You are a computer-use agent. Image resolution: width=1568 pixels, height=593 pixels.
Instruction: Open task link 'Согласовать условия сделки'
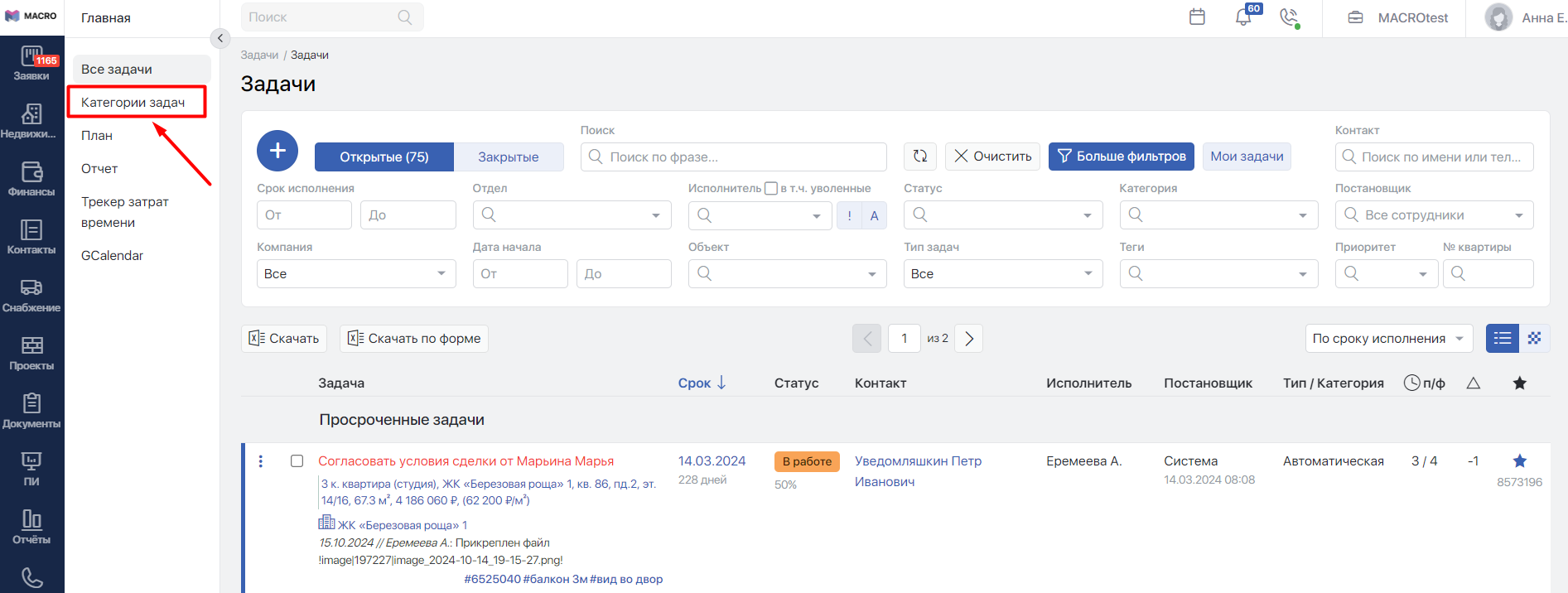(x=466, y=461)
